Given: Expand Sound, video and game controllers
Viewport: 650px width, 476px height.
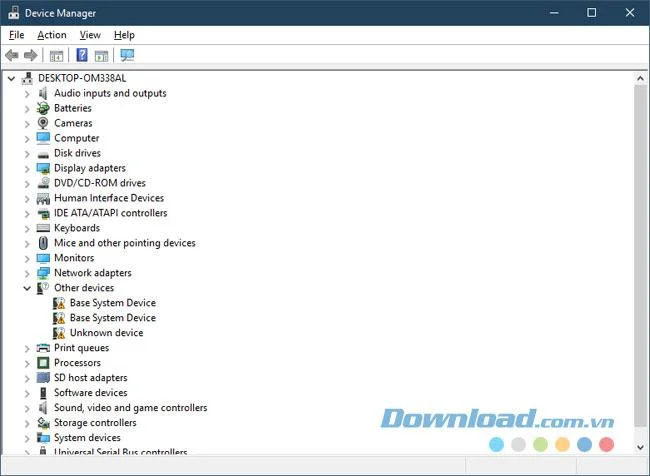Looking at the screenshot, I should tap(27, 408).
